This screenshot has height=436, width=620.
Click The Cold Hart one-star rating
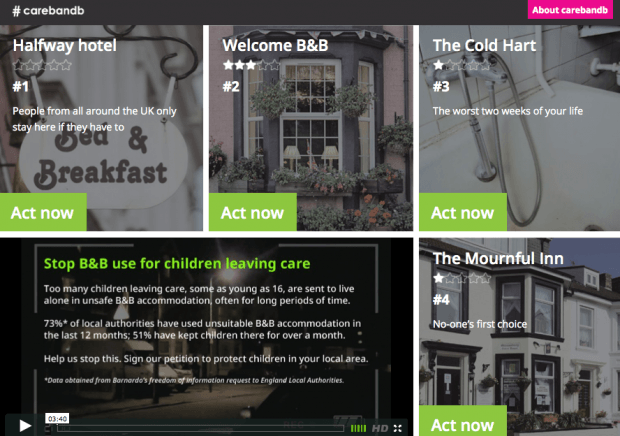461,65
